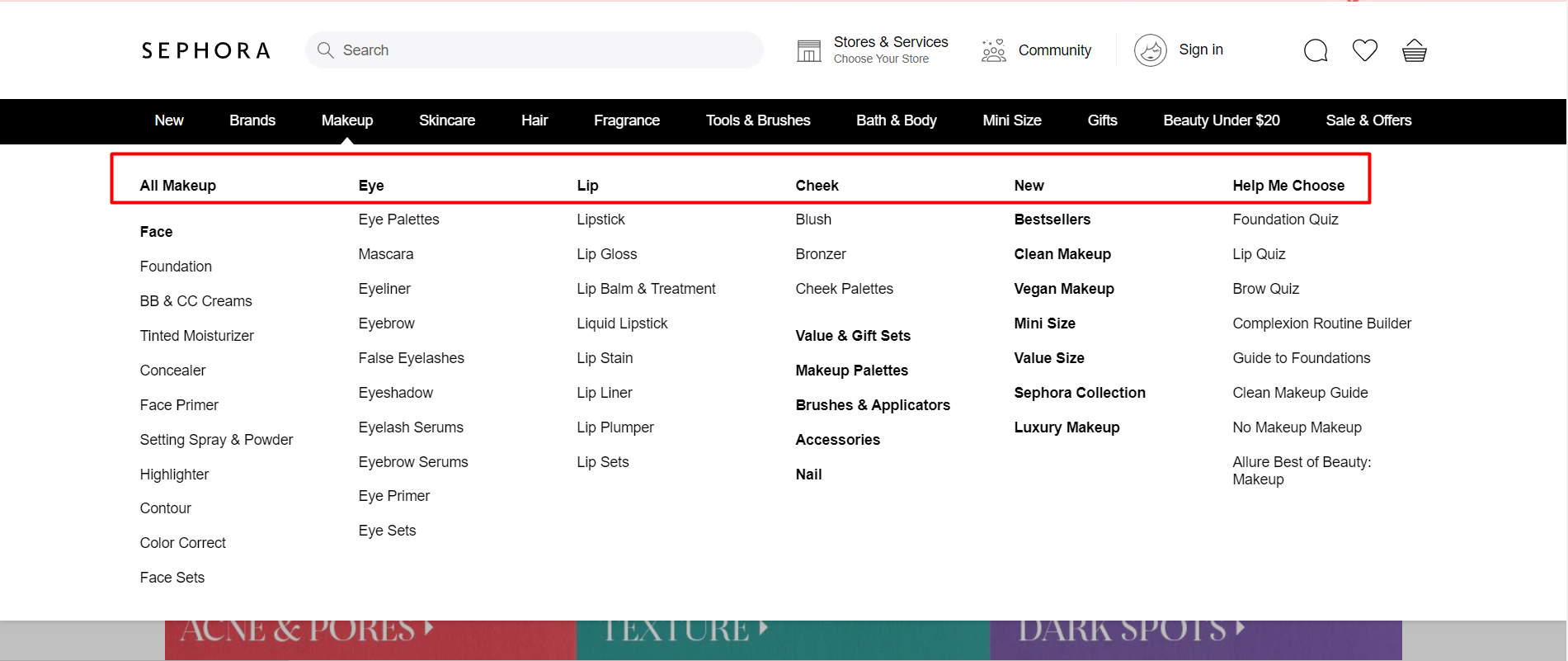Click the Sephora logo
Screen dimensions: 1568x661
205,51
